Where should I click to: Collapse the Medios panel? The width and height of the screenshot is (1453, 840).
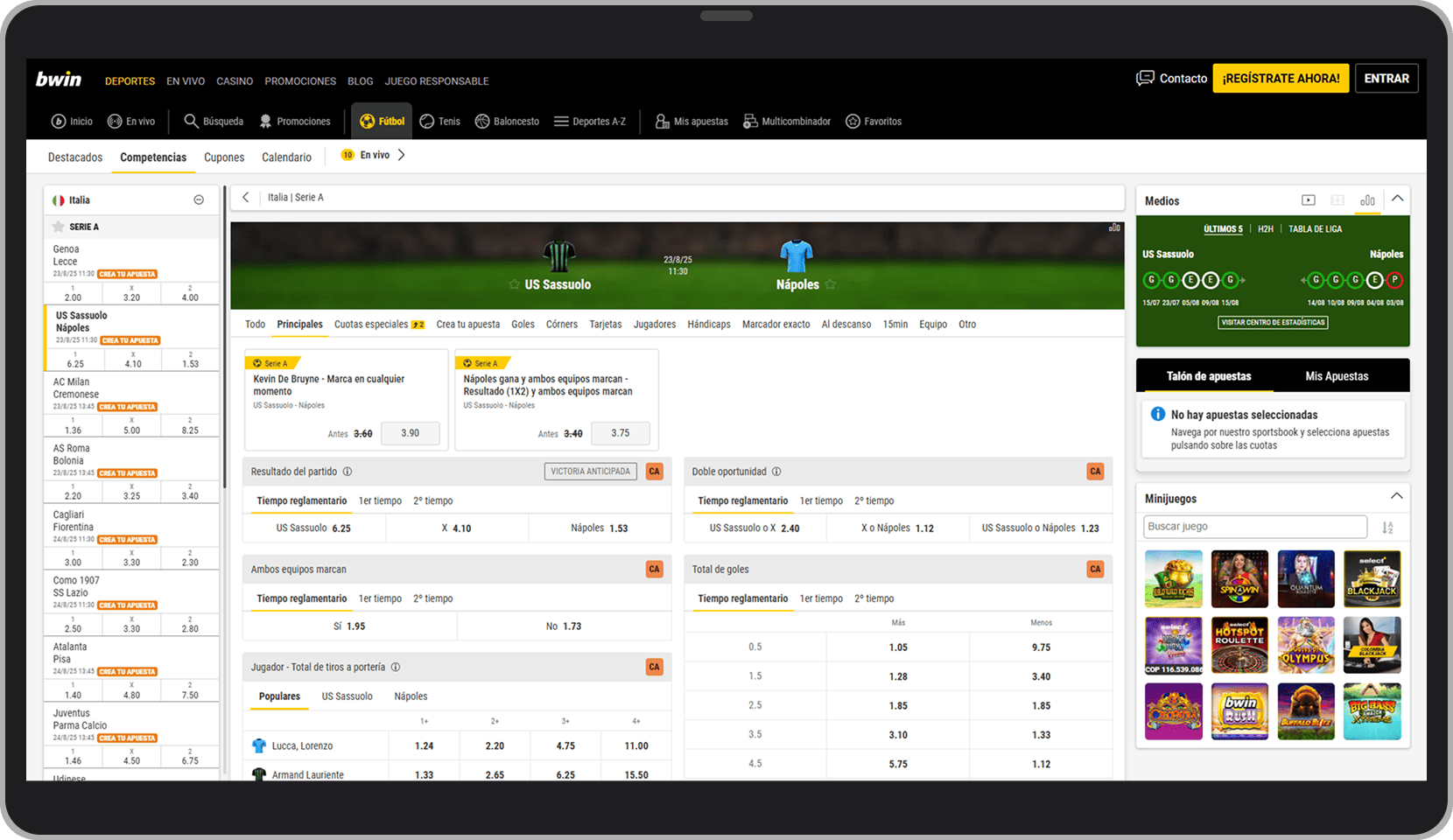[x=1397, y=199]
